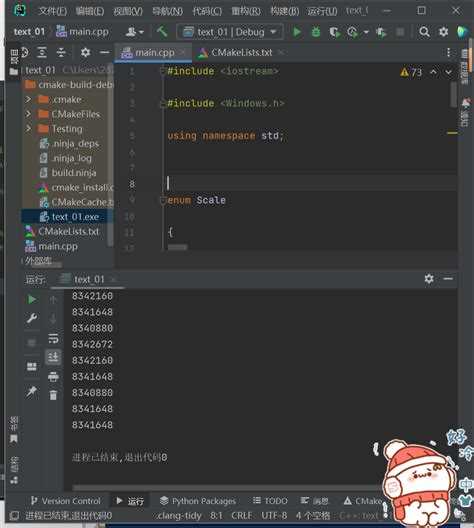Open the Python Packages tool window
The width and height of the screenshot is (474, 528).
198,501
